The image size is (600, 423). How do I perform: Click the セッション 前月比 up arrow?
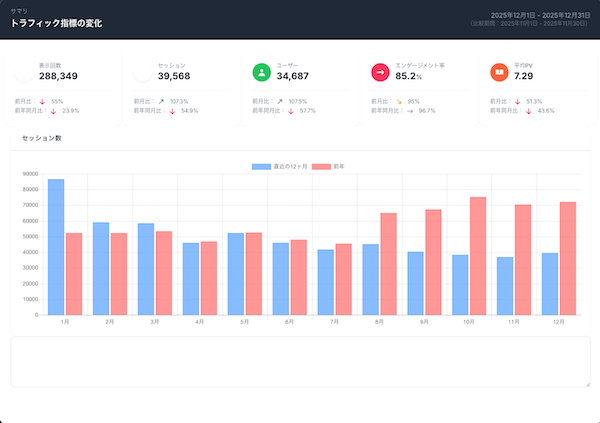click(161, 101)
